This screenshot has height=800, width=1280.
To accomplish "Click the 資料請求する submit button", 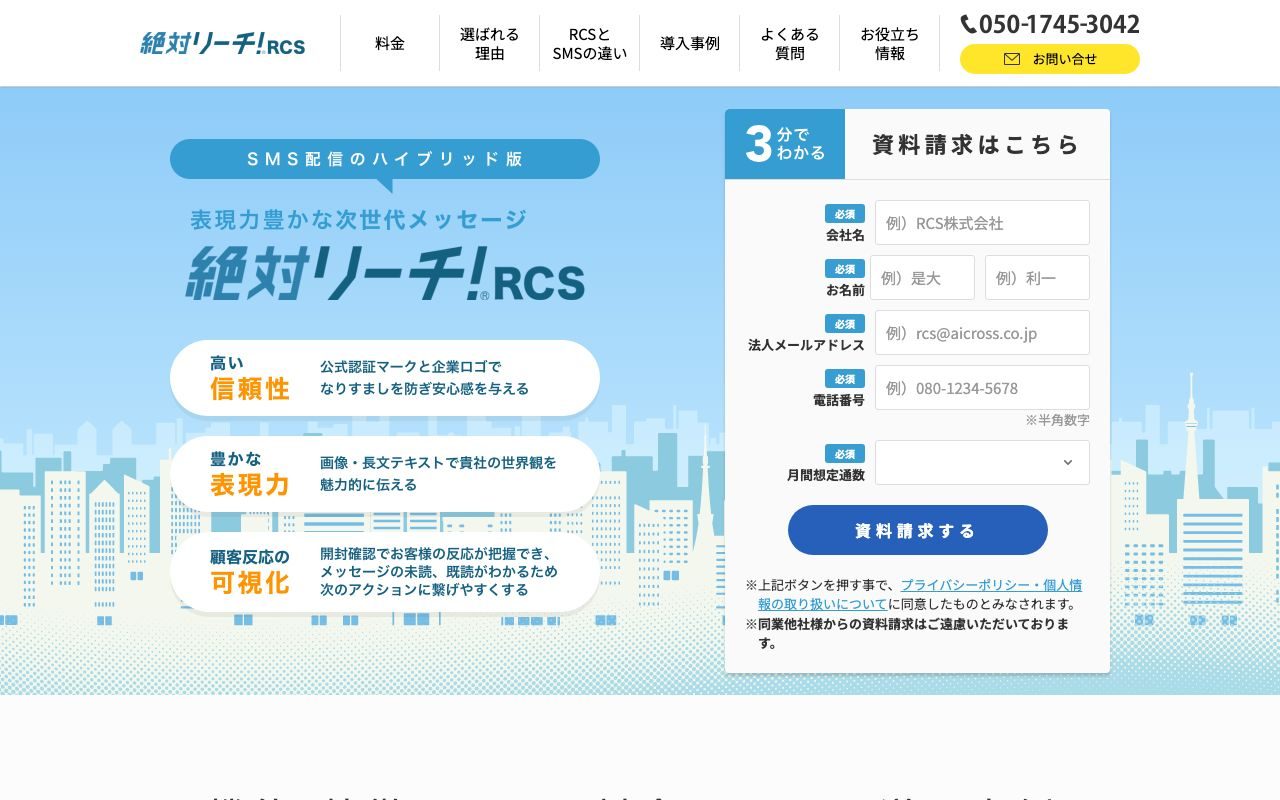I will [x=918, y=530].
